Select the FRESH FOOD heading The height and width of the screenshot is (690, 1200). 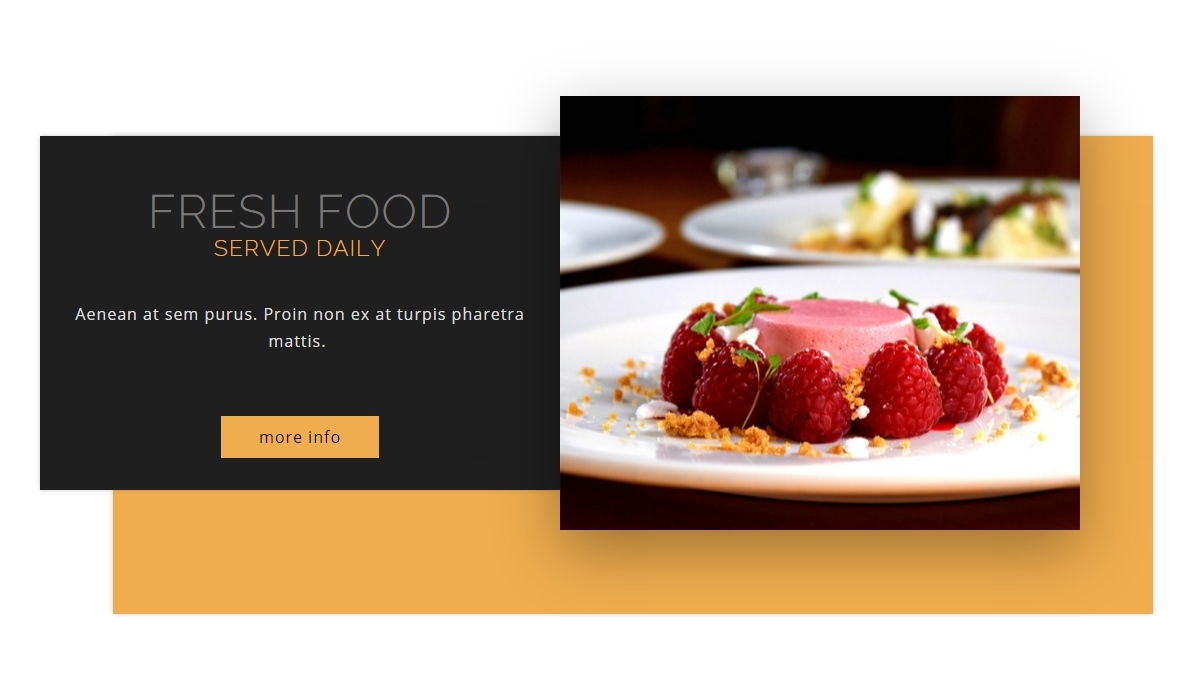point(300,212)
